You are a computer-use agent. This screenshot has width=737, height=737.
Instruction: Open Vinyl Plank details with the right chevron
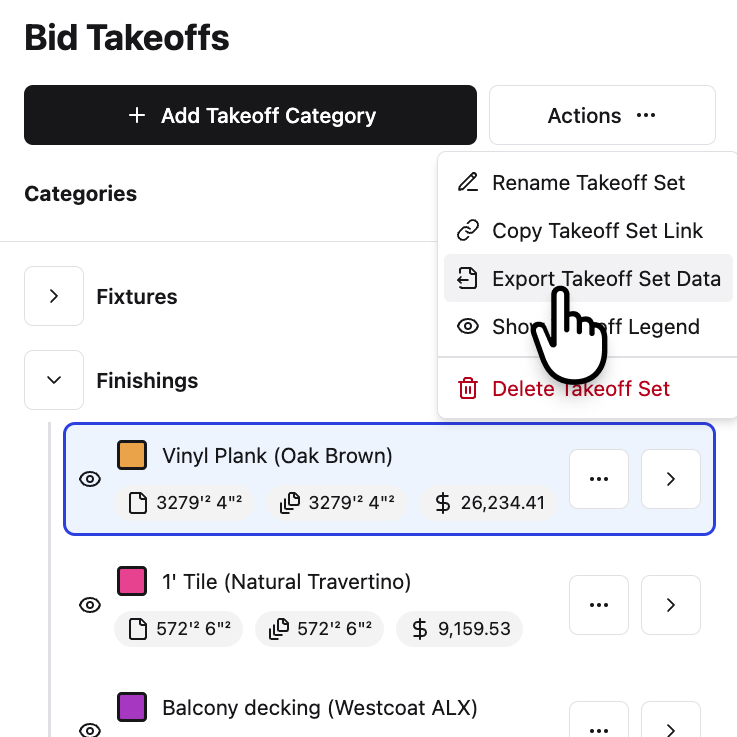coord(671,479)
